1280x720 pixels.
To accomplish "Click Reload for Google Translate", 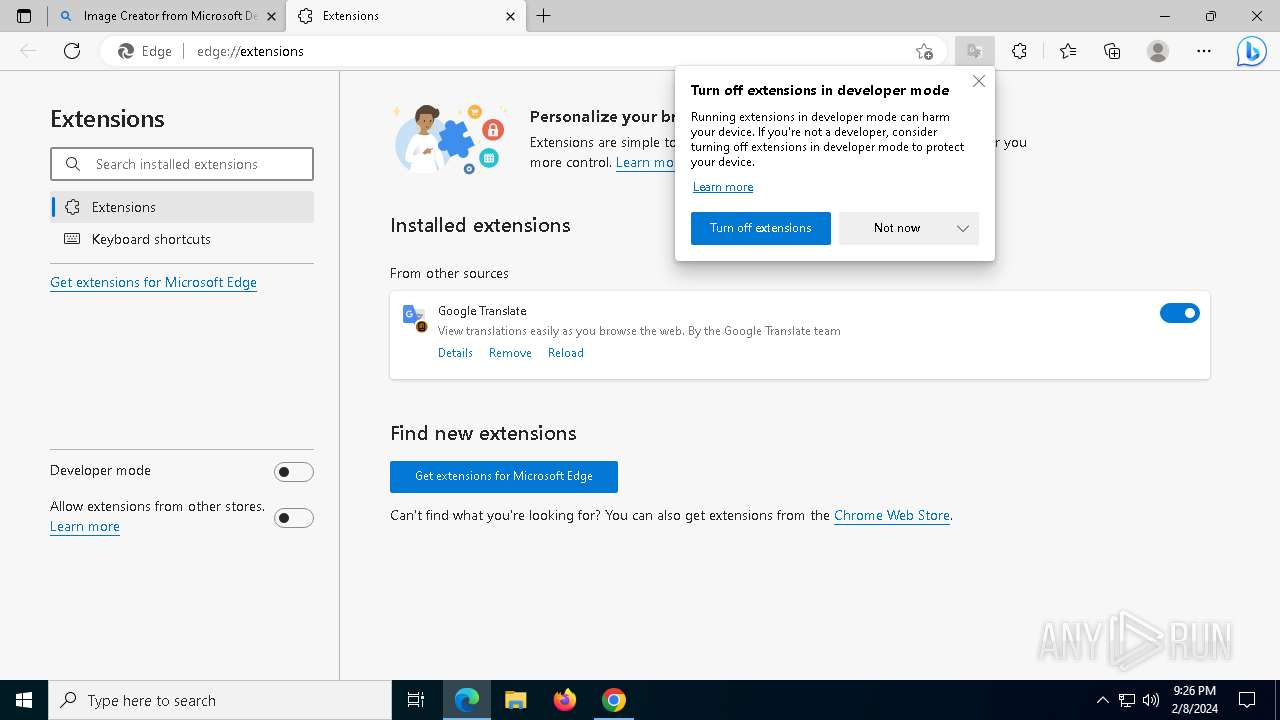I will (566, 353).
